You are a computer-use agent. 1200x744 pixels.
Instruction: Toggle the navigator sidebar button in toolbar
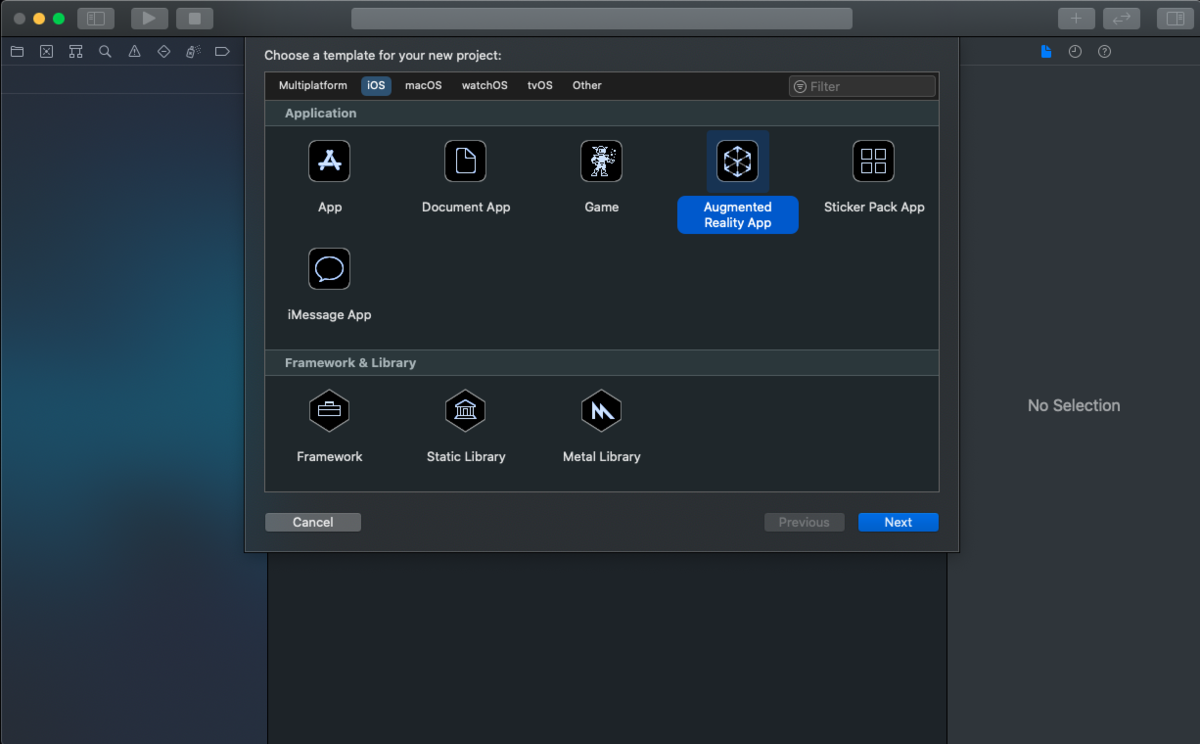point(96,18)
